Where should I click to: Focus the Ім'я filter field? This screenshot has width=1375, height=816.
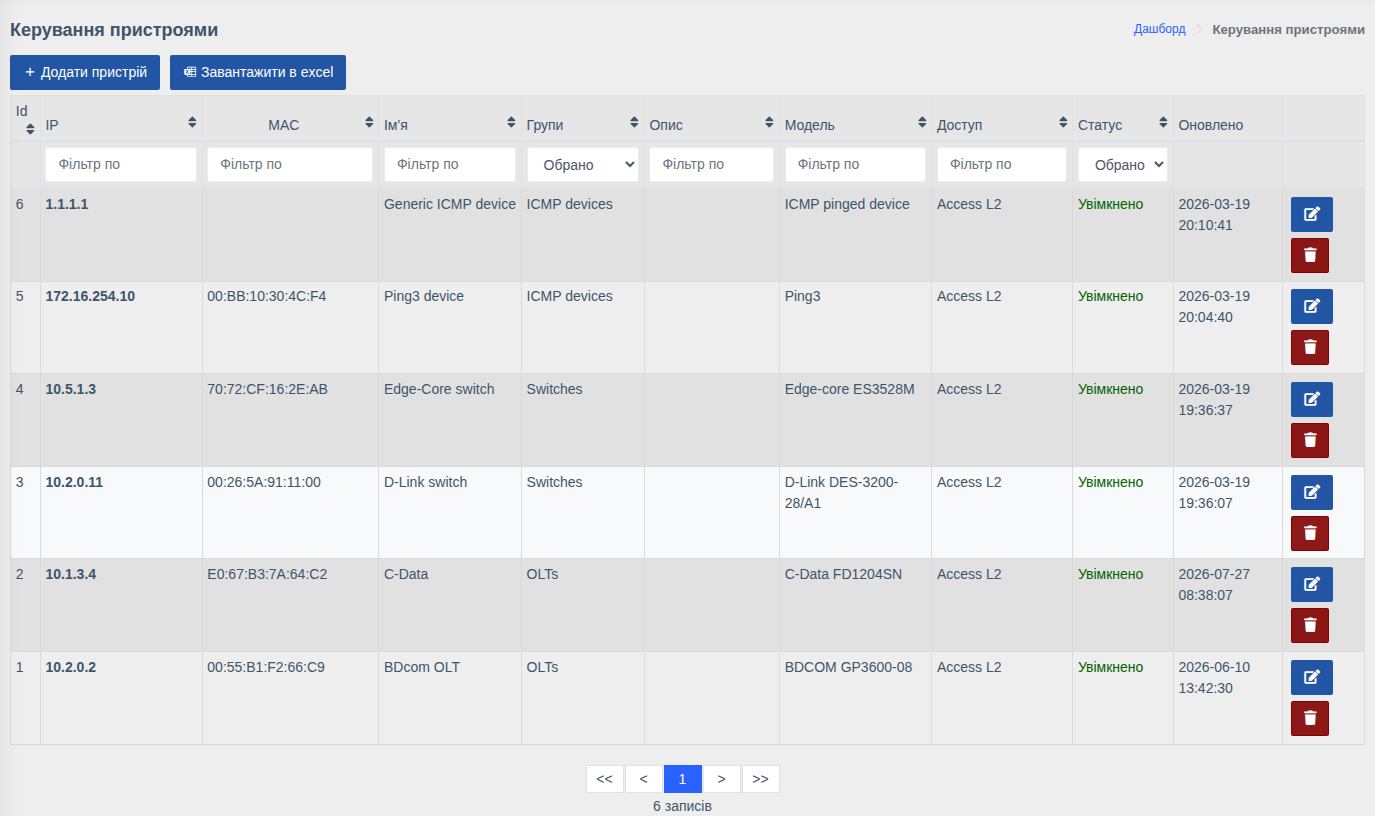coord(450,164)
